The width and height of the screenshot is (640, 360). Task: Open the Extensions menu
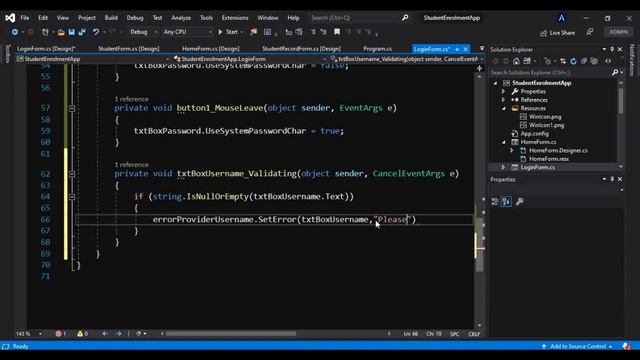pos(235,18)
